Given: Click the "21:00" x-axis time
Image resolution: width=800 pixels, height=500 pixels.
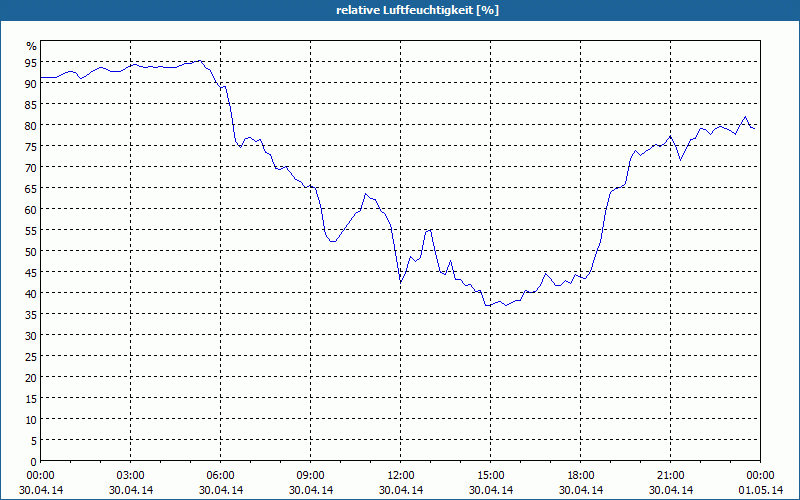Looking at the screenshot, I should 670,476.
